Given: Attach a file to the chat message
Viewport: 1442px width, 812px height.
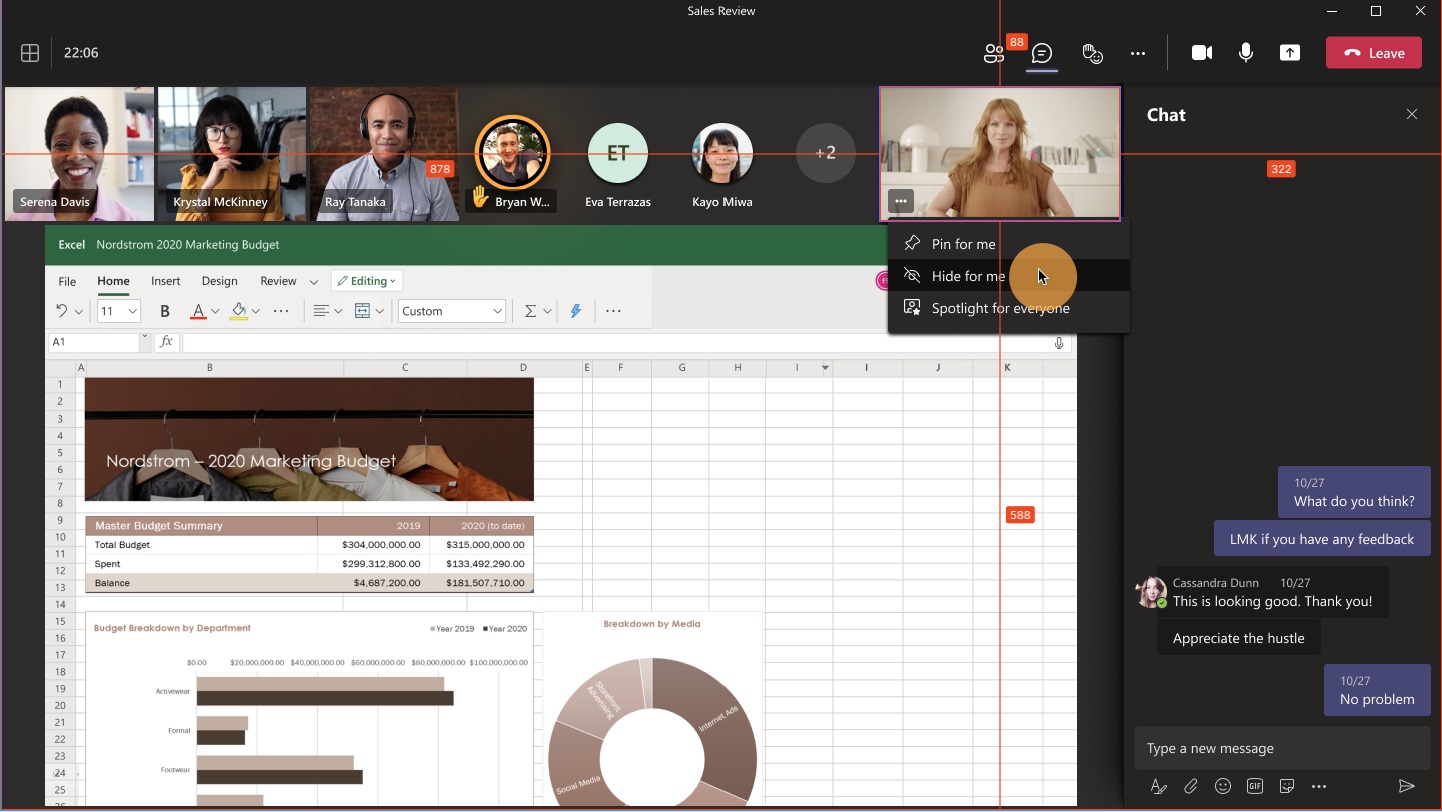Looking at the screenshot, I should tap(1190, 786).
